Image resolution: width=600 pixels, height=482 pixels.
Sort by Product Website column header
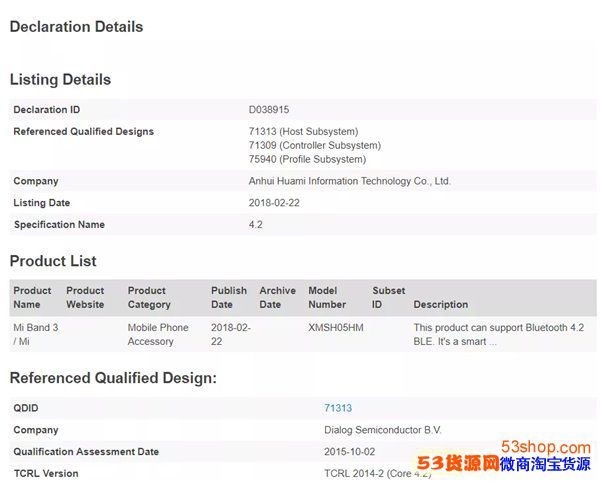(x=85, y=297)
